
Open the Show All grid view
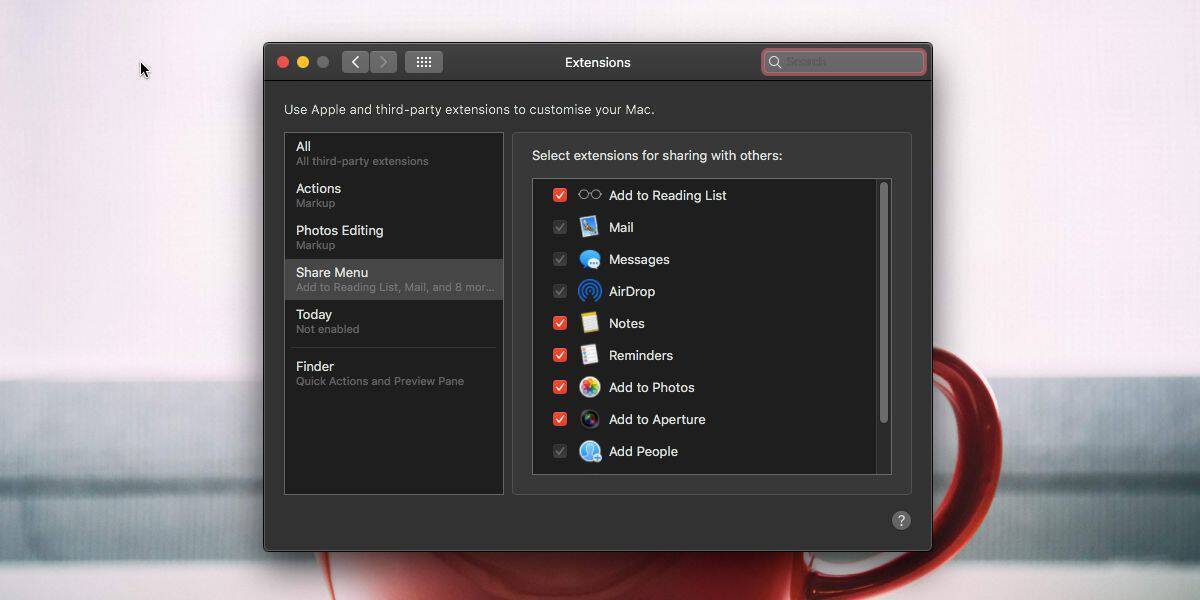tap(423, 62)
